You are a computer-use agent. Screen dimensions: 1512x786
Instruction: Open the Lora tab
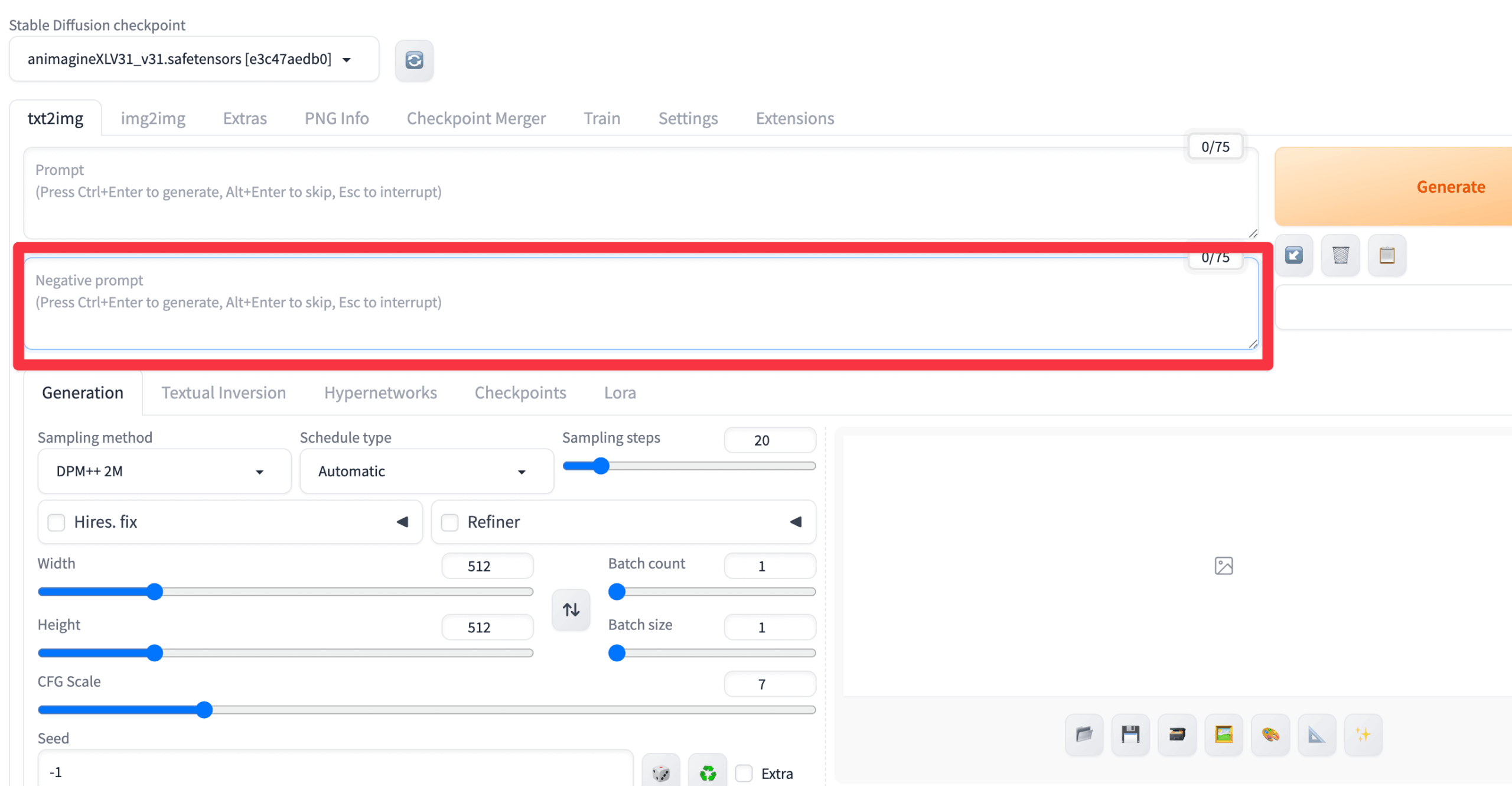click(x=620, y=393)
